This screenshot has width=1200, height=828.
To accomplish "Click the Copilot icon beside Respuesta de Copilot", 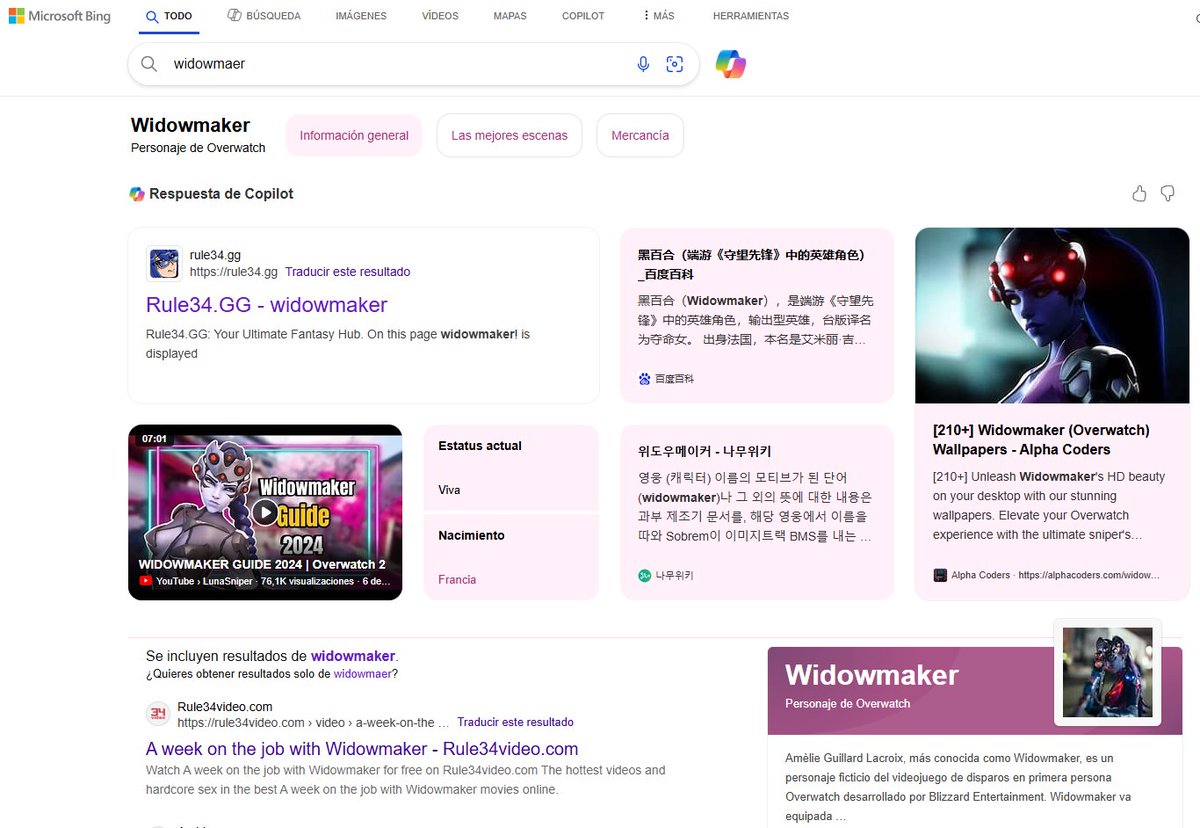I will click(x=137, y=194).
